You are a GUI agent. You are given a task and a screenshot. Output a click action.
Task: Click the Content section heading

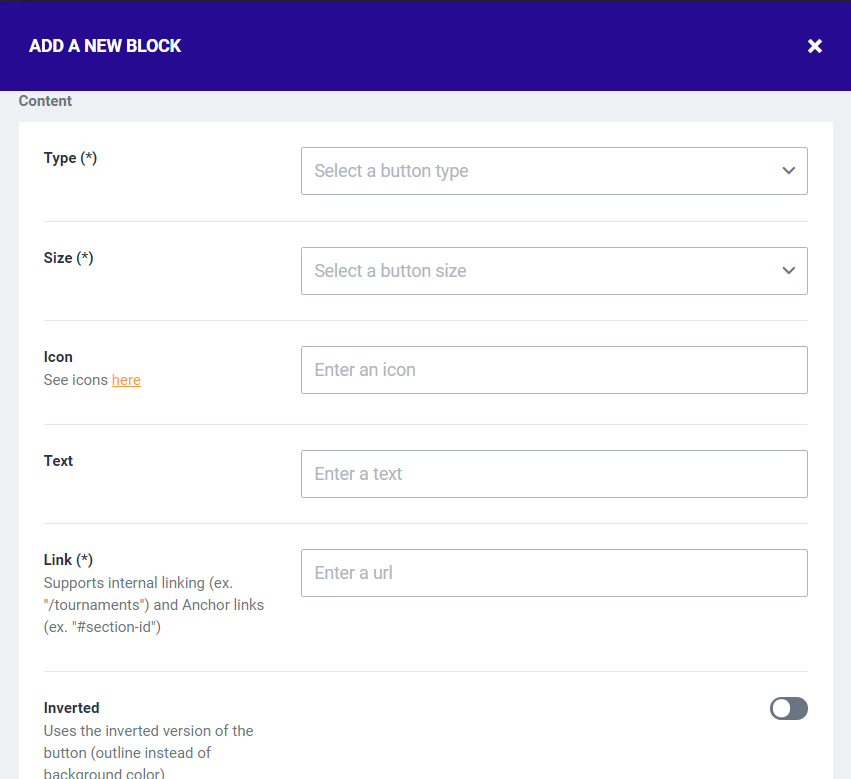45,101
